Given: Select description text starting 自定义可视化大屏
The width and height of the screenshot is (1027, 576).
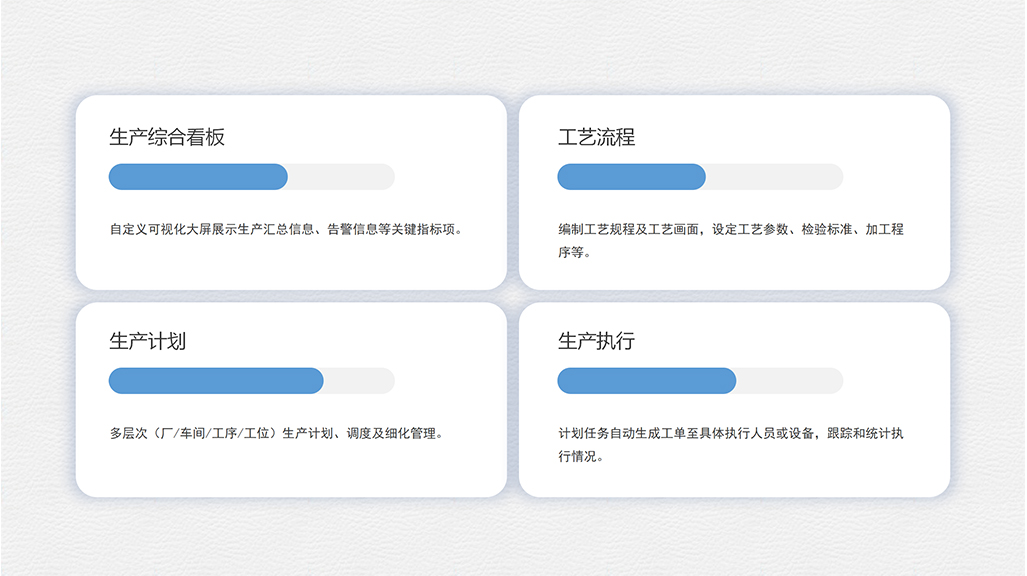Looking at the screenshot, I should click(287, 229).
